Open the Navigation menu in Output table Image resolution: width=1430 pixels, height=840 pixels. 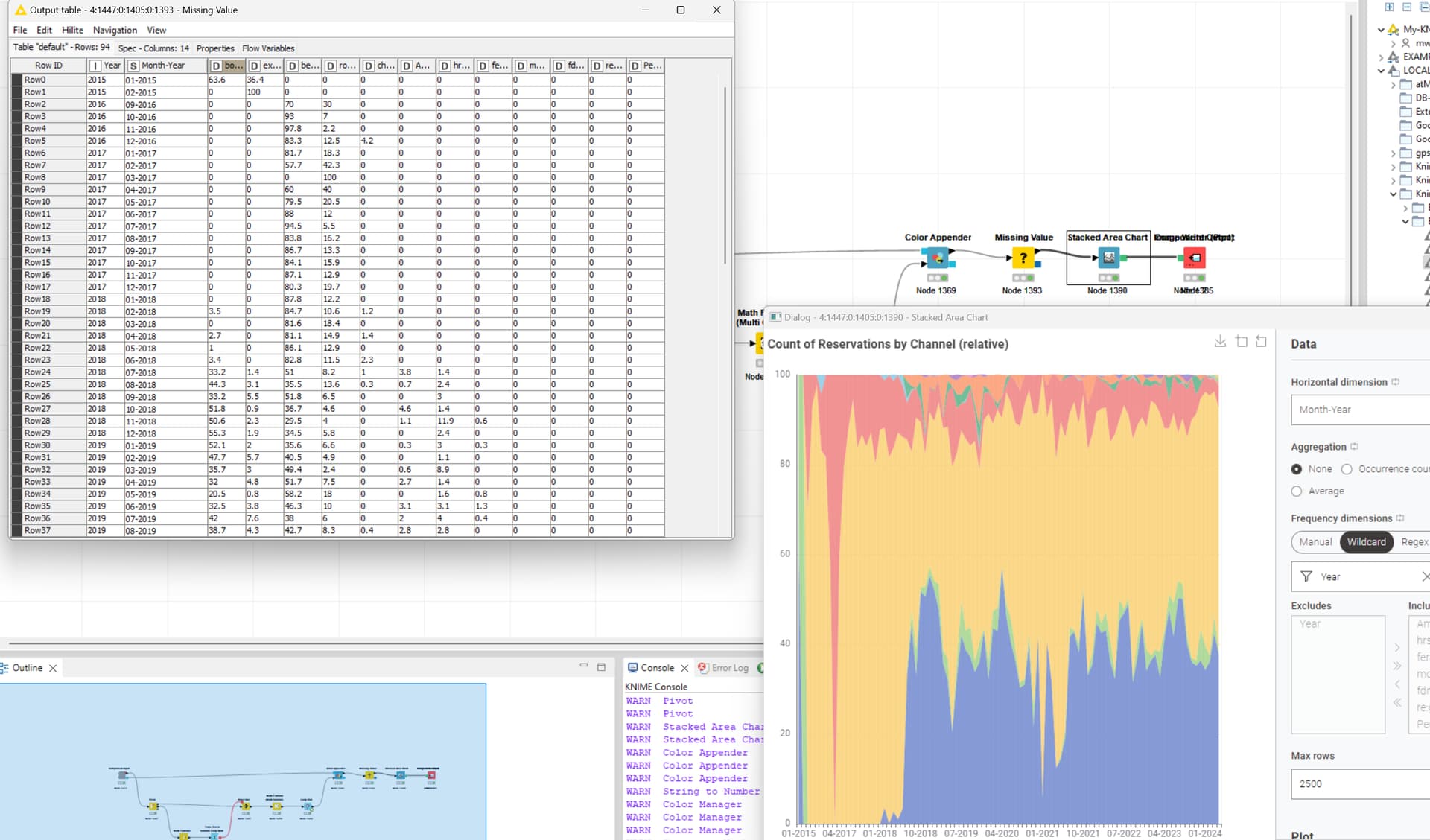pos(115,30)
